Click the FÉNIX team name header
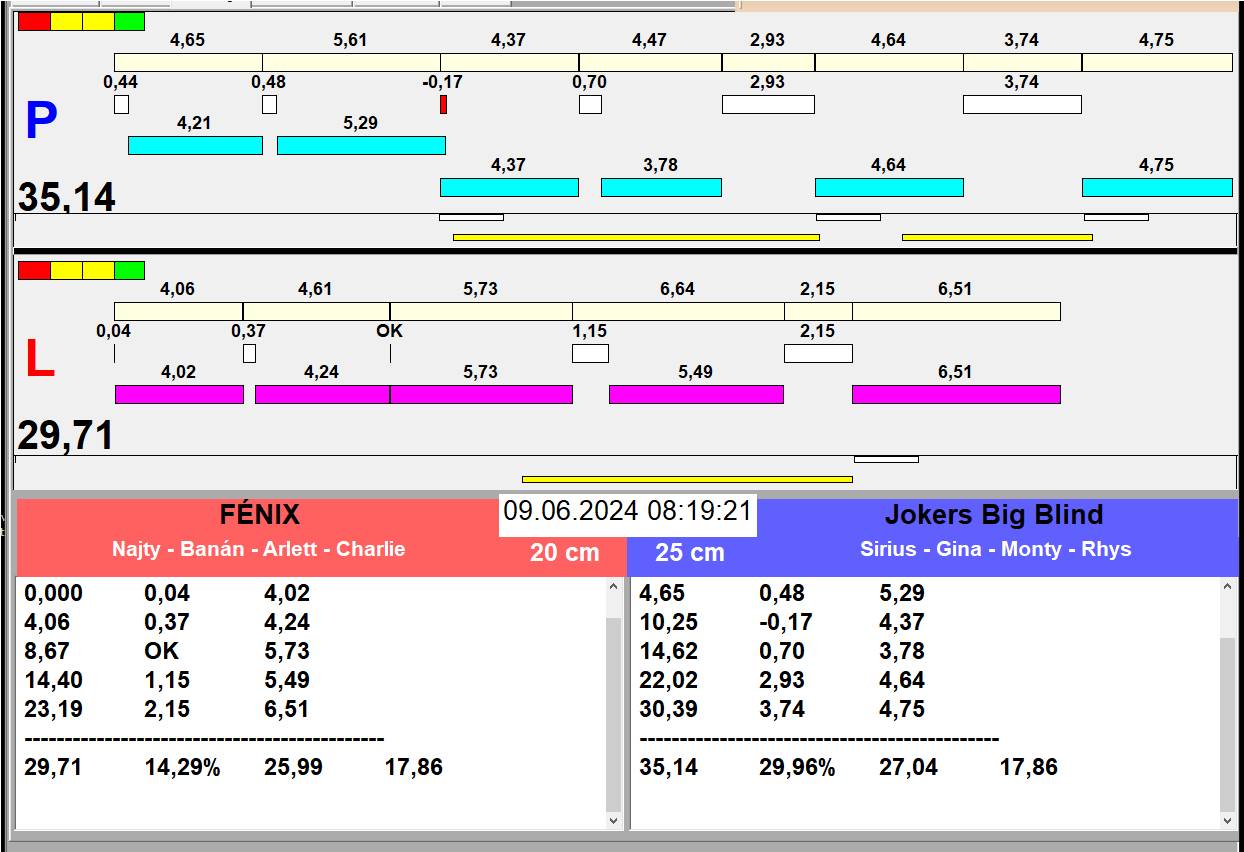 coord(260,515)
